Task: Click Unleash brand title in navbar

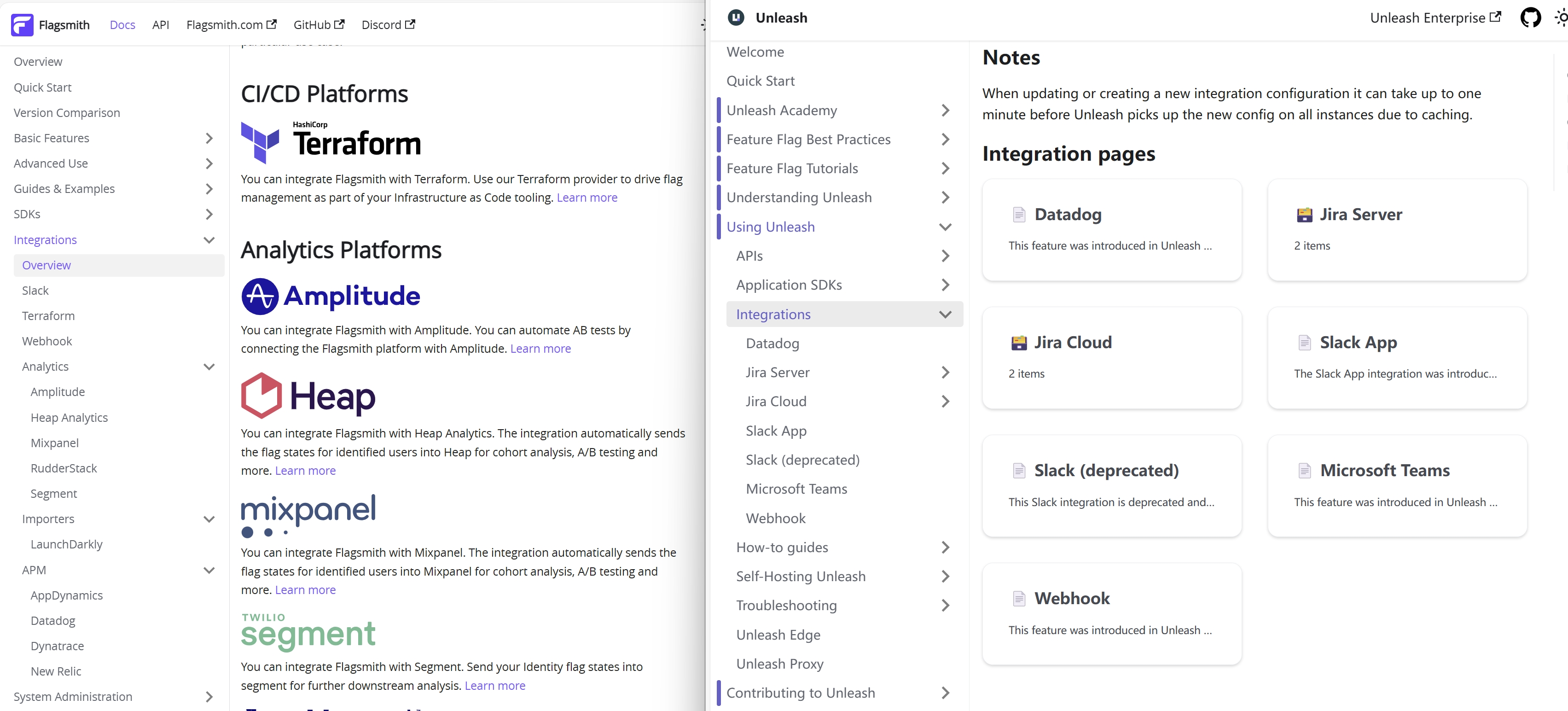Action: coord(781,17)
